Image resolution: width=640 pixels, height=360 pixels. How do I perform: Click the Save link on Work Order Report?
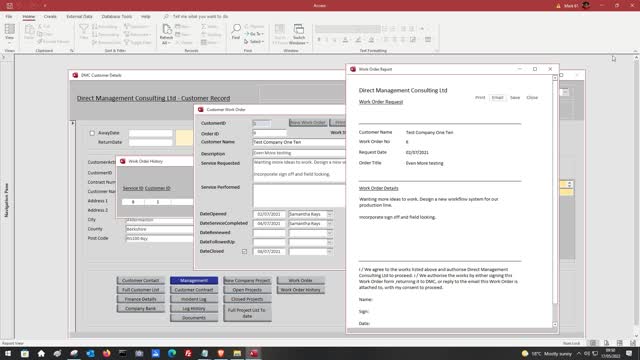click(x=515, y=98)
